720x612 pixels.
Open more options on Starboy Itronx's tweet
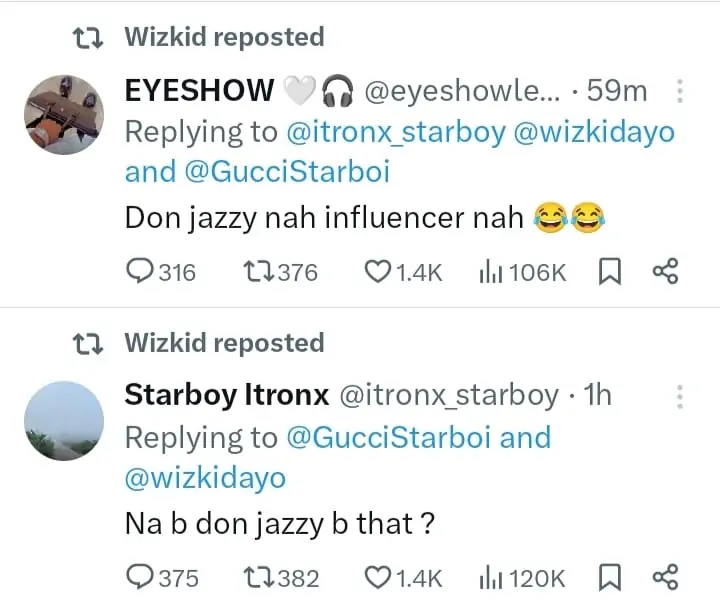(680, 397)
